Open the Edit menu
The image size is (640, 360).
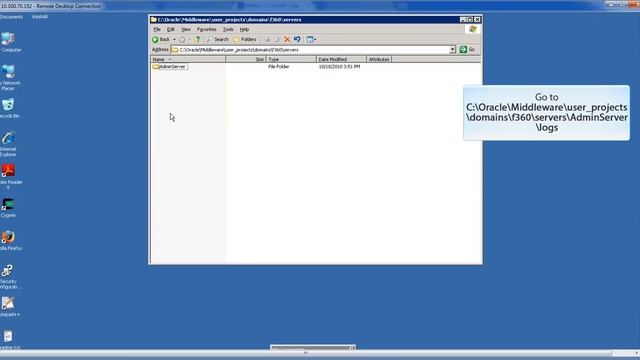171,29
